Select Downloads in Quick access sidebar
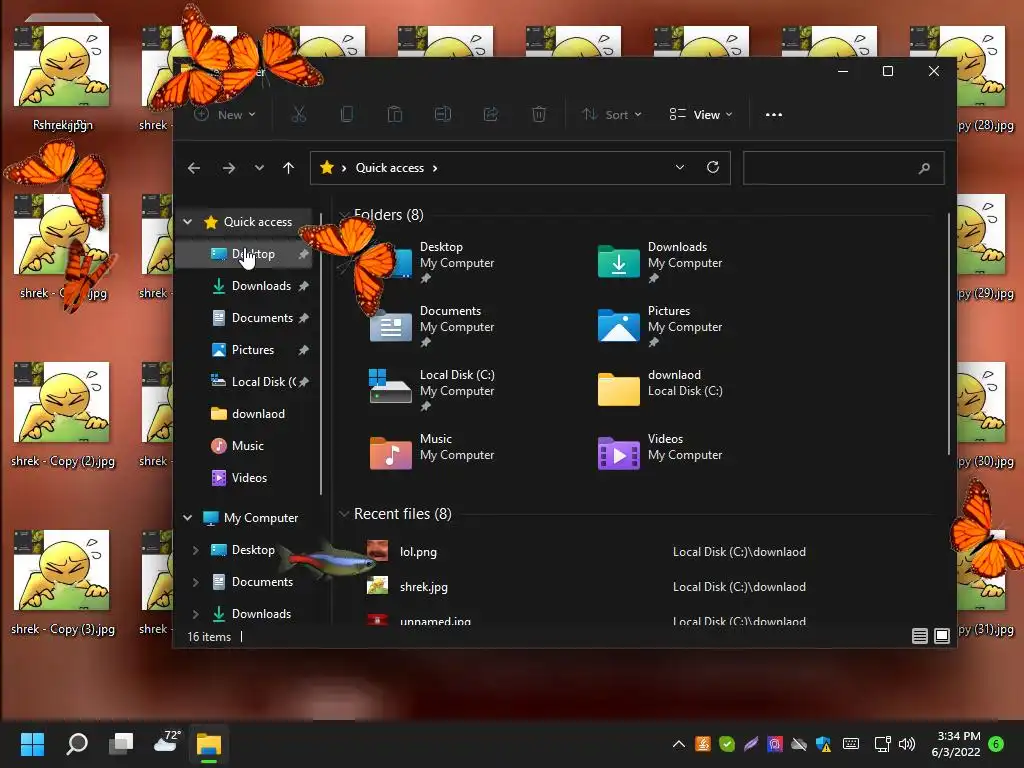The image size is (1024, 768). 244,286
